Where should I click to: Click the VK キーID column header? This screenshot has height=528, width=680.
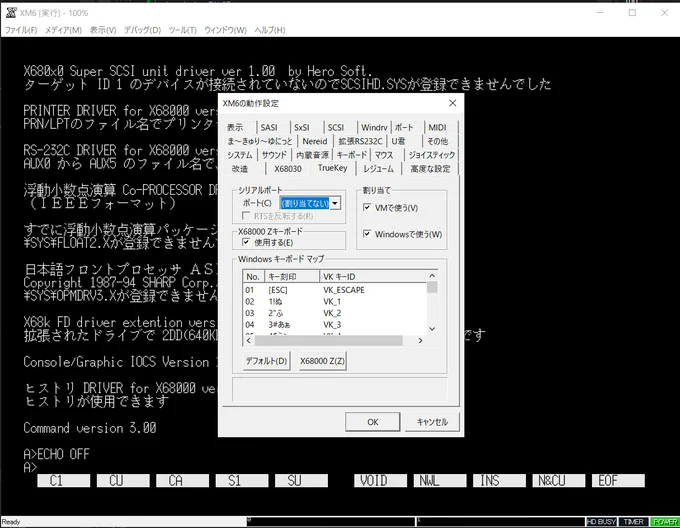coord(373,277)
